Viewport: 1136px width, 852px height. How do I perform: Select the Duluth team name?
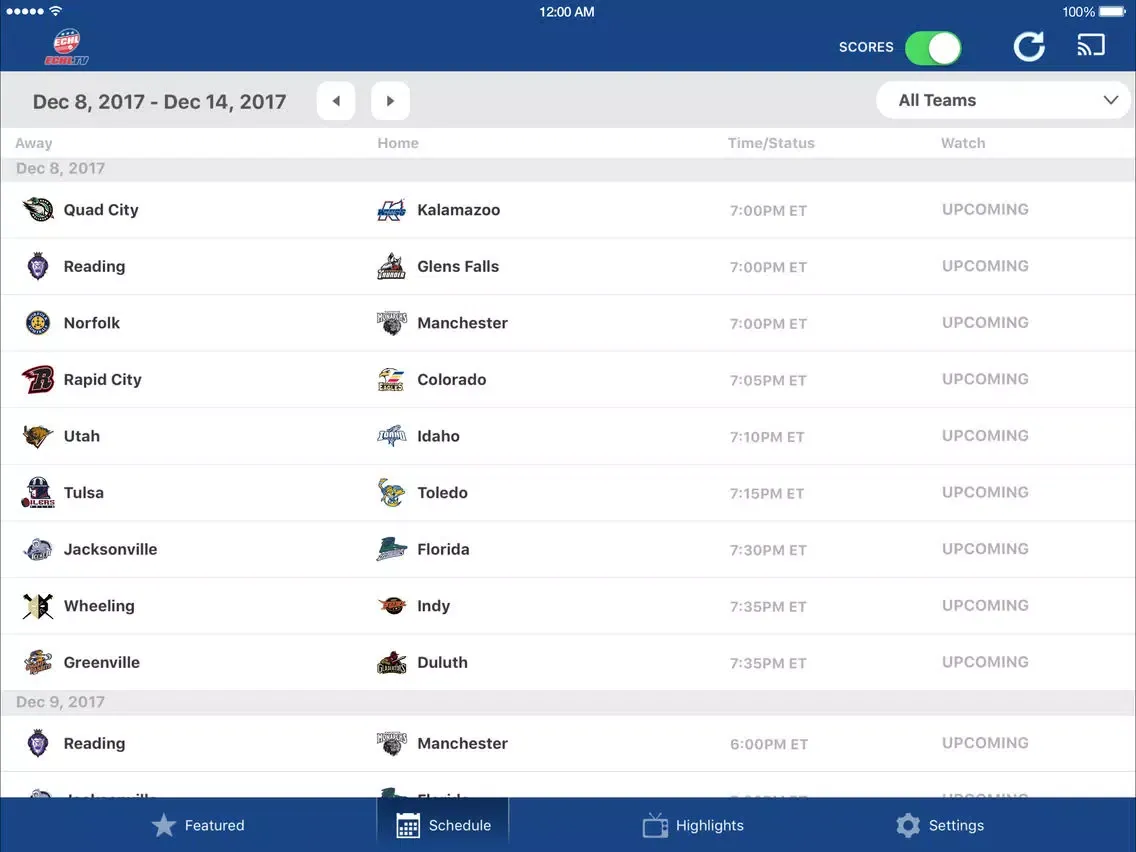pyautogui.click(x=442, y=662)
